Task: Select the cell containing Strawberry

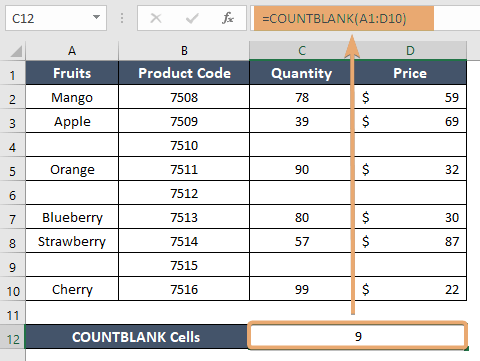Action: [72, 241]
